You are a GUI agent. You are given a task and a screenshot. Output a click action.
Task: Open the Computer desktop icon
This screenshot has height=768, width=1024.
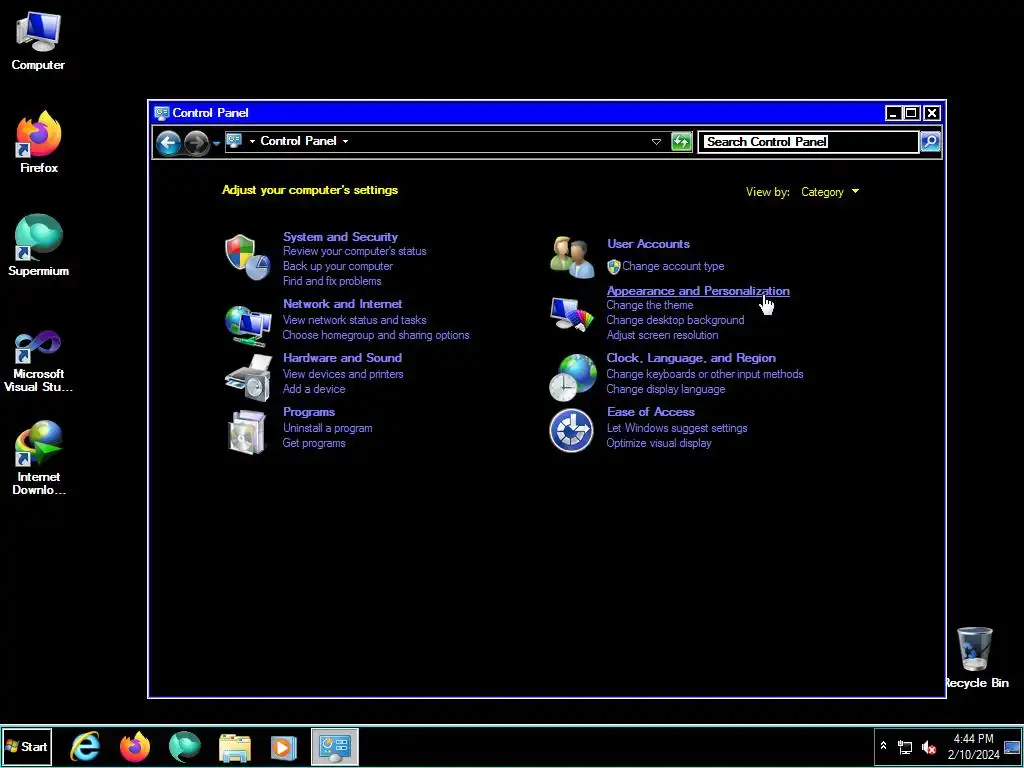click(x=38, y=40)
